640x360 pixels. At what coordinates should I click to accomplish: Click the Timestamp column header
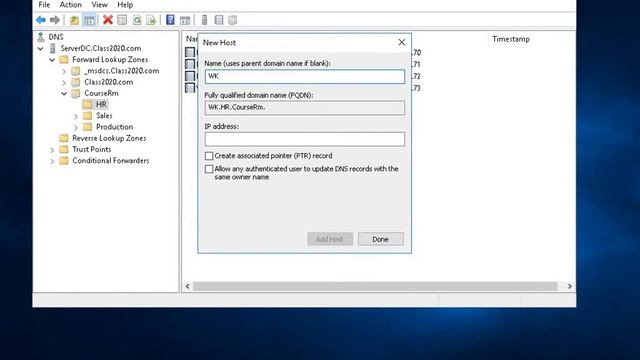(x=511, y=39)
